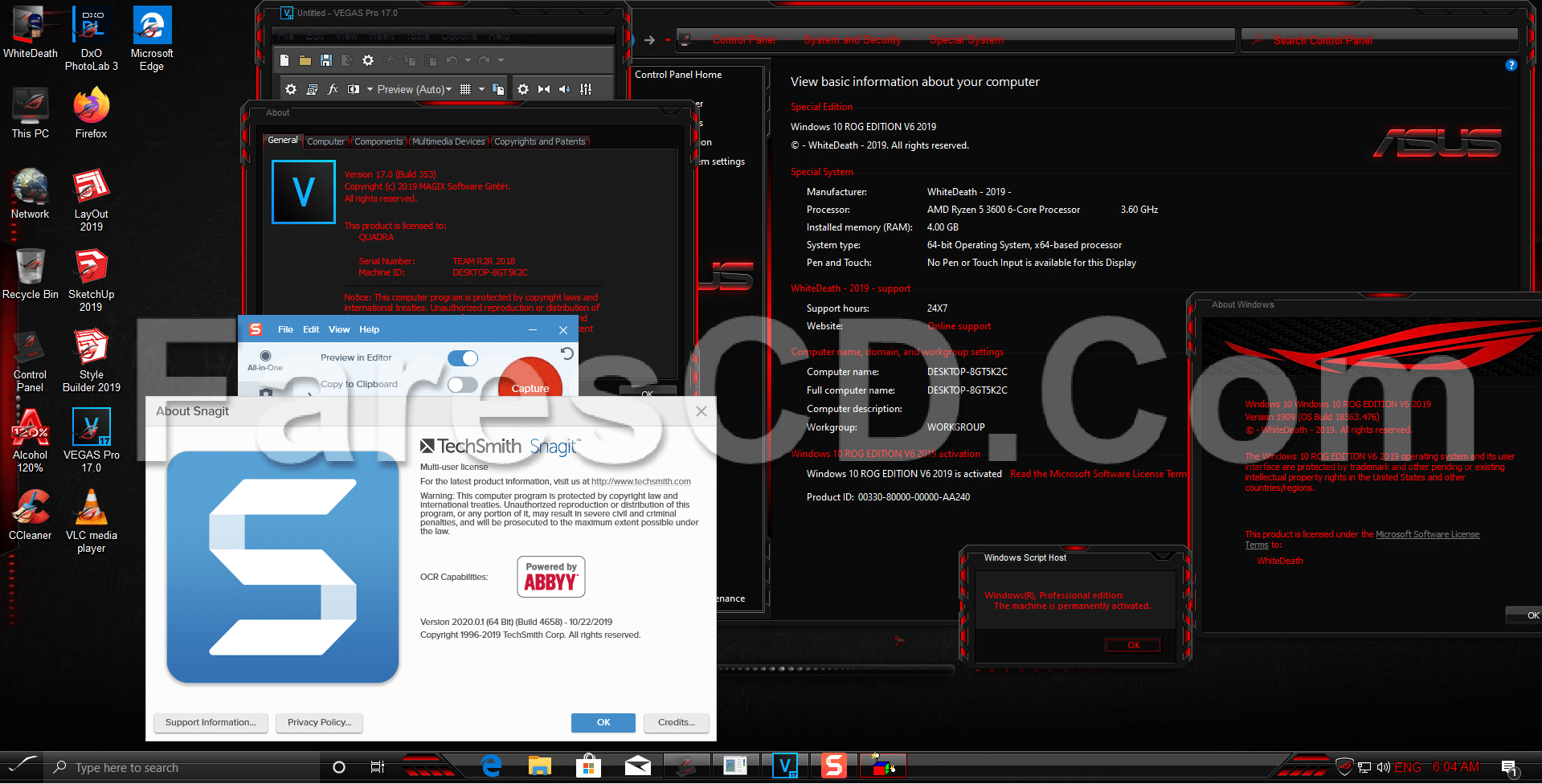This screenshot has width=1542, height=784.
Task: Click the overlays grid icon in preview
Action: coord(465,89)
